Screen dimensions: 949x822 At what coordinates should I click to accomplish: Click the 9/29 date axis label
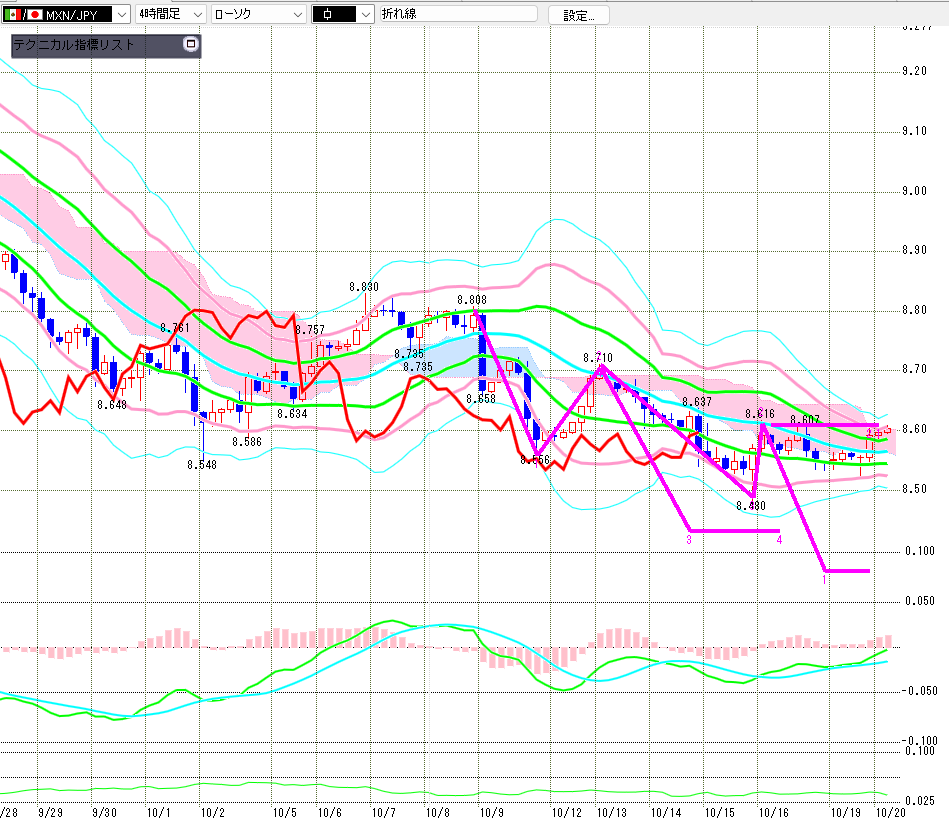pos(50,812)
